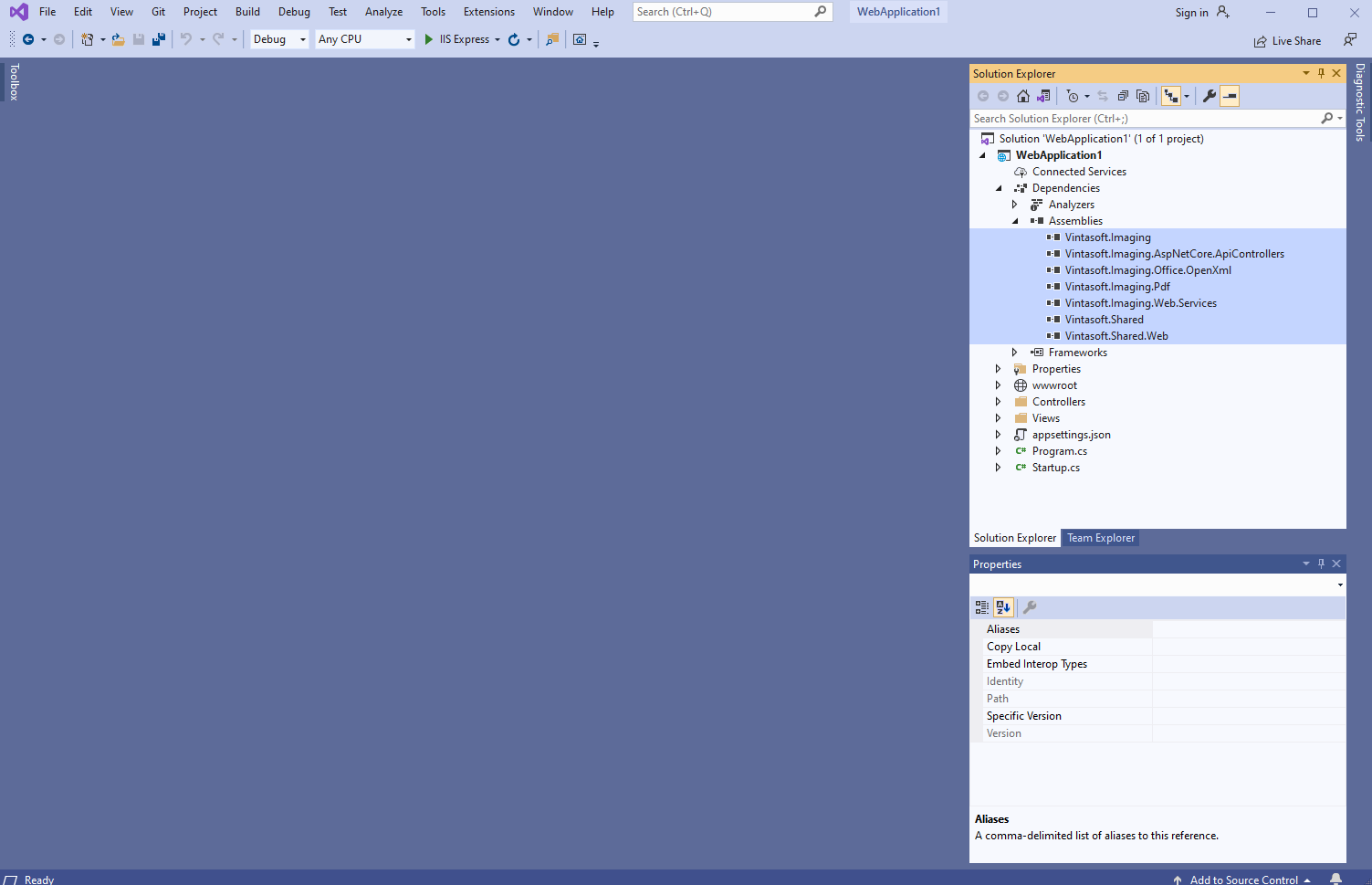Start debugging with green IIS Express arrow
Viewport: 1372px width, 885px height.
click(x=429, y=39)
